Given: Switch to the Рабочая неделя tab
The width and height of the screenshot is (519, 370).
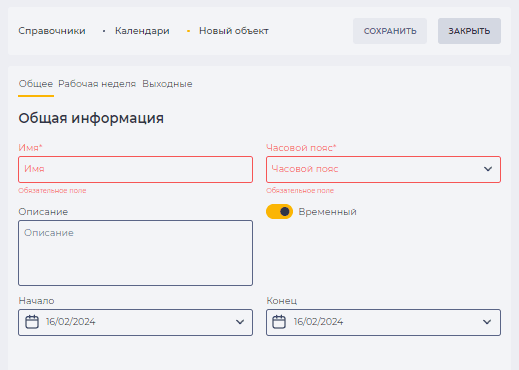Looking at the screenshot, I should click(x=97, y=84).
